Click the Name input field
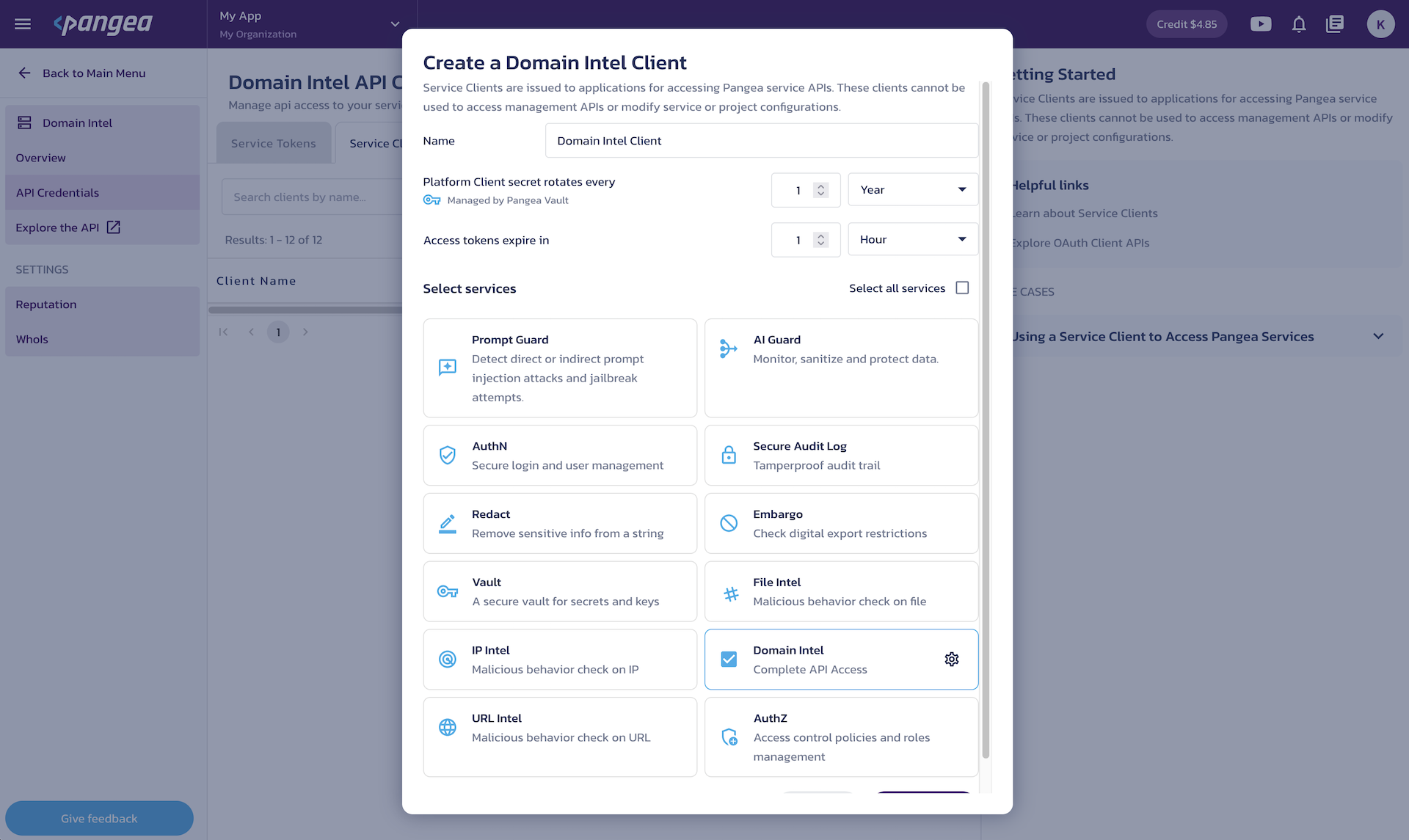 (x=762, y=140)
